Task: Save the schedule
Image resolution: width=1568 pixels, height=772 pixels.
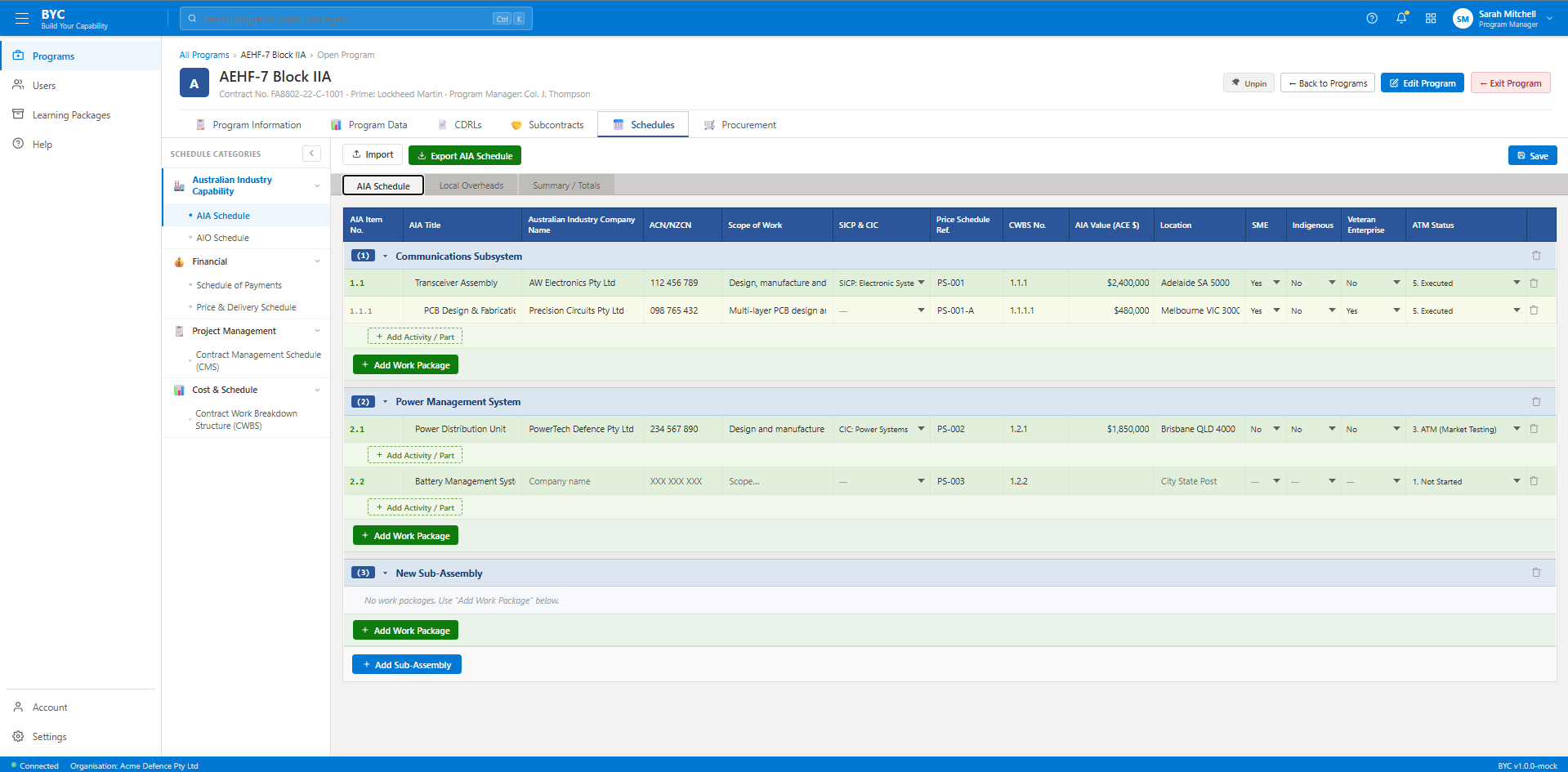Action: pos(1533,155)
